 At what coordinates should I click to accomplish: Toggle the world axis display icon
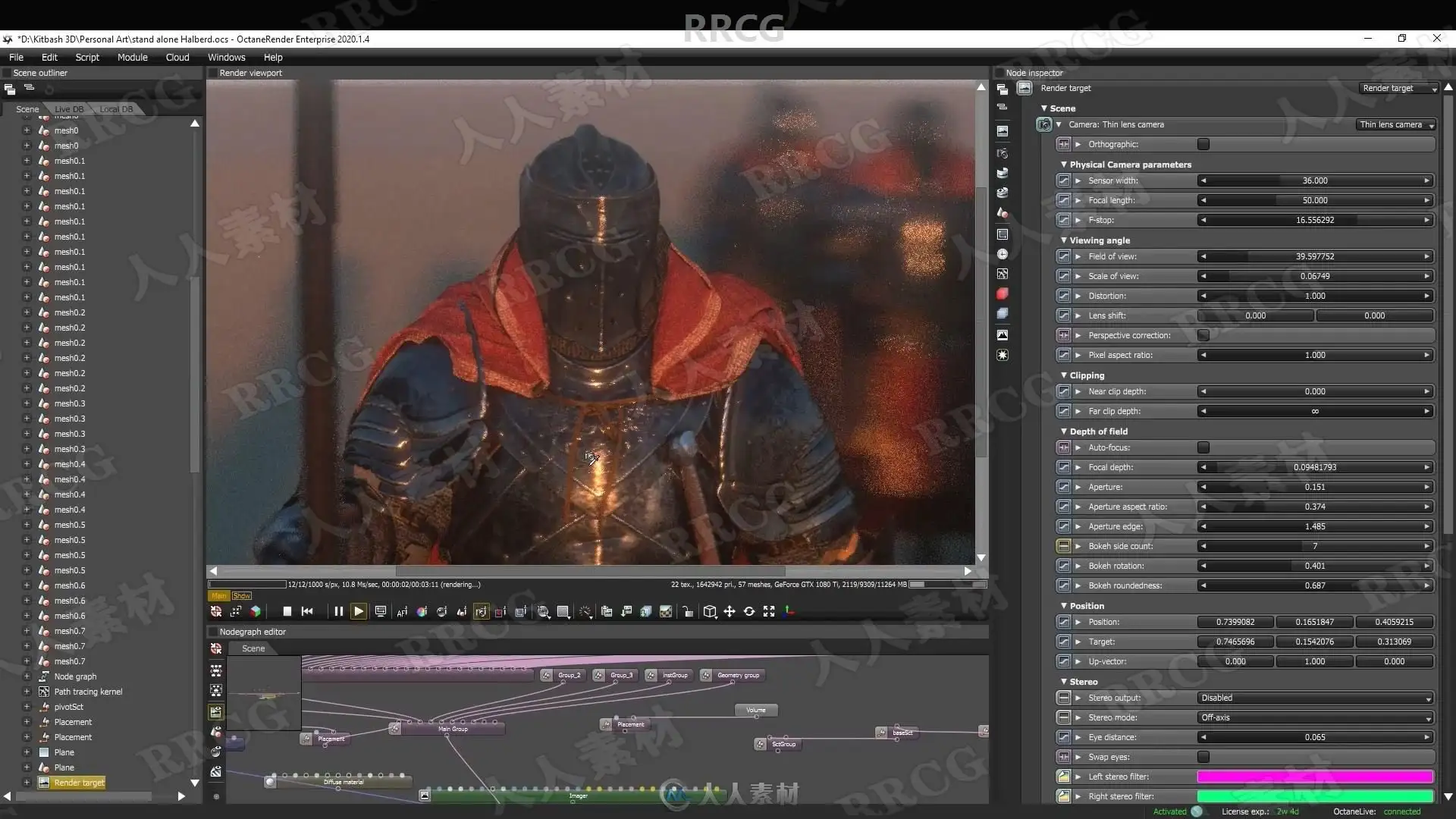pyautogui.click(x=789, y=611)
